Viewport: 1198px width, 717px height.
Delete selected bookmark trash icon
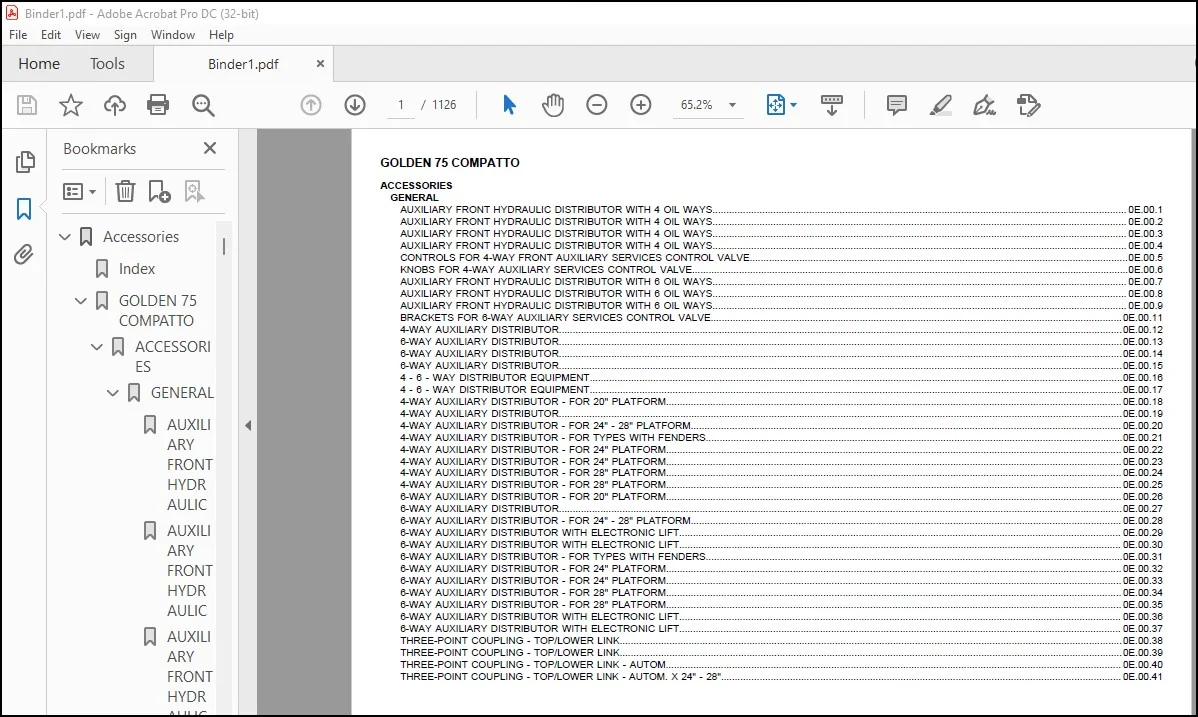pyautogui.click(x=125, y=191)
